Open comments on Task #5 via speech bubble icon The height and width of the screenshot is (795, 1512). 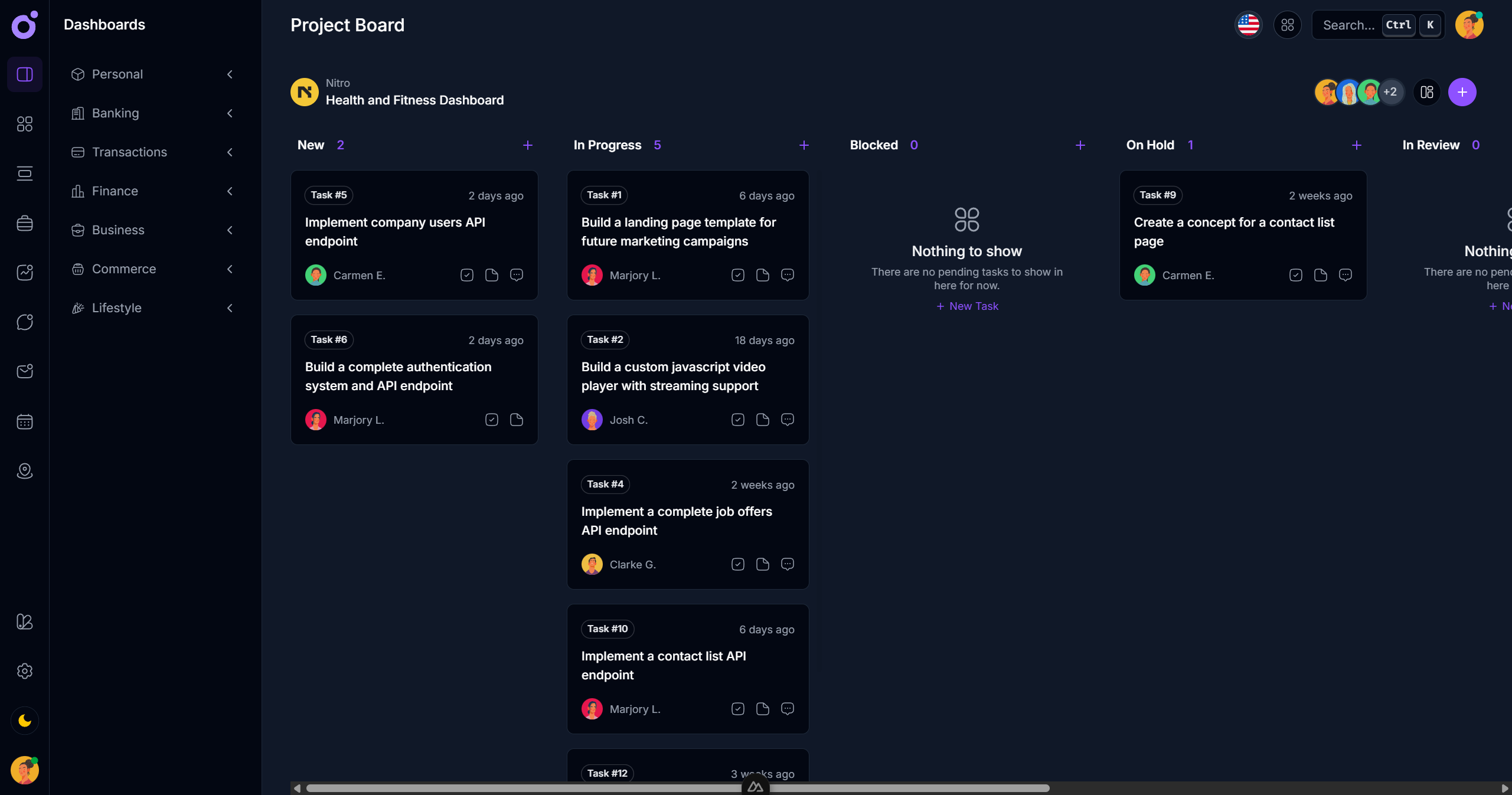(517, 275)
